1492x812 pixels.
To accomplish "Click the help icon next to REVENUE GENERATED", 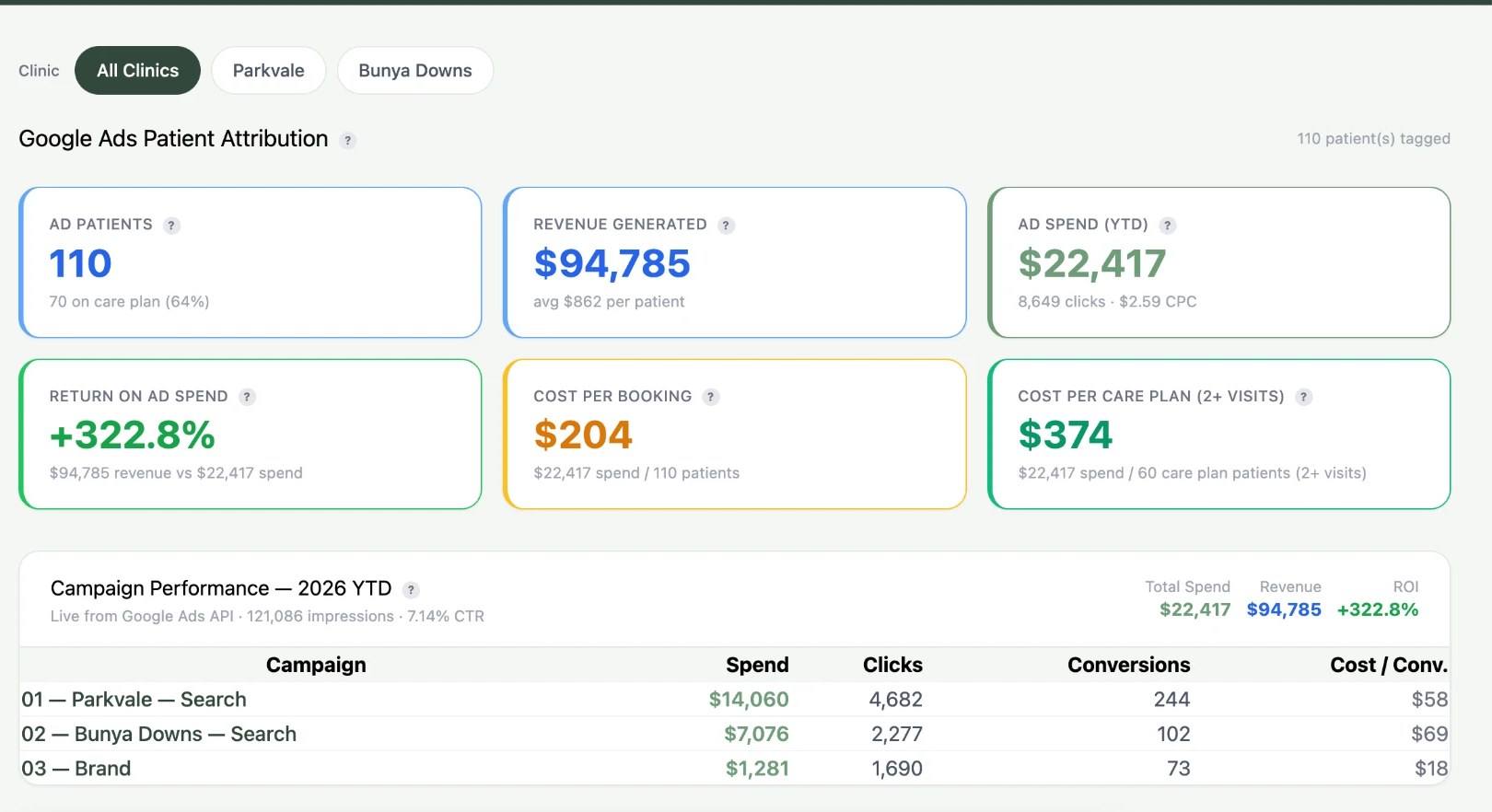I will pyautogui.click(x=726, y=226).
